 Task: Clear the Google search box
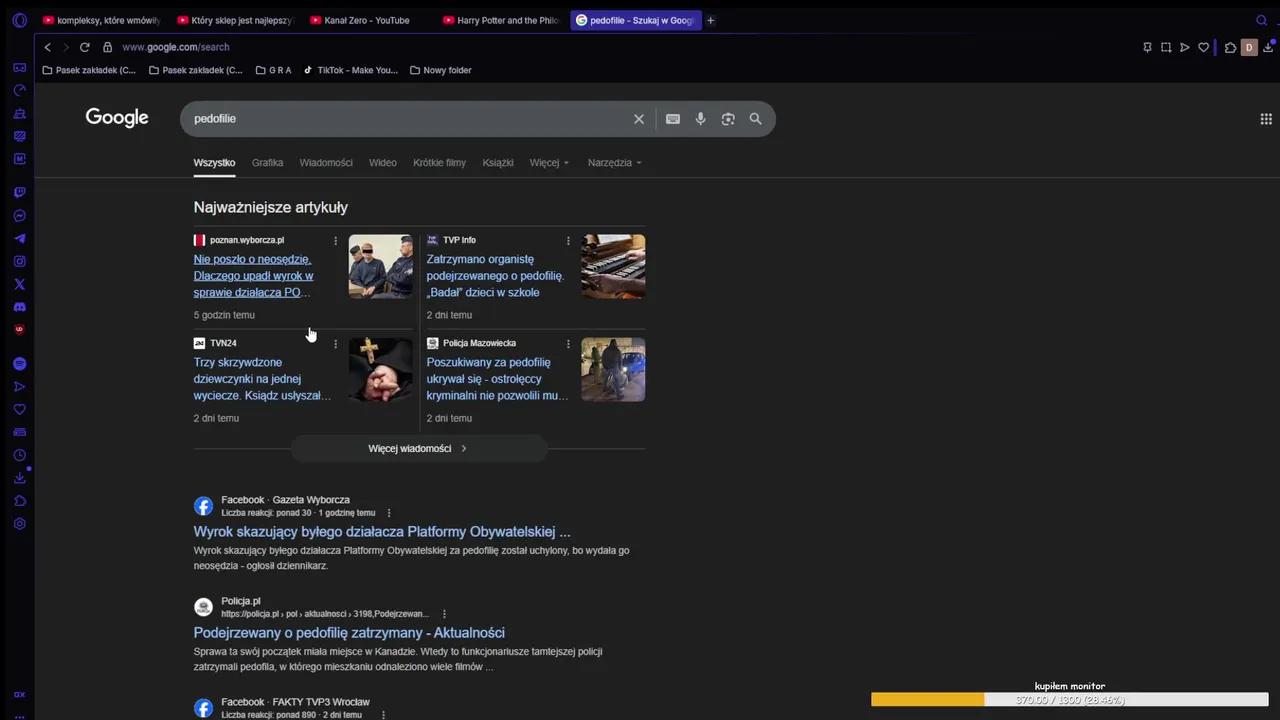tap(639, 119)
